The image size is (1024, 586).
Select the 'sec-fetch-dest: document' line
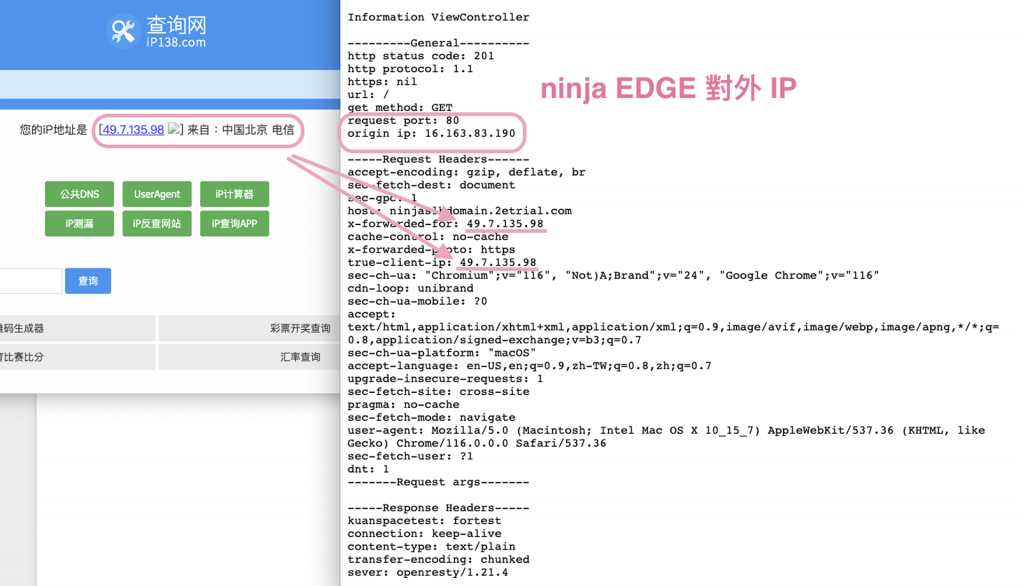click(431, 185)
